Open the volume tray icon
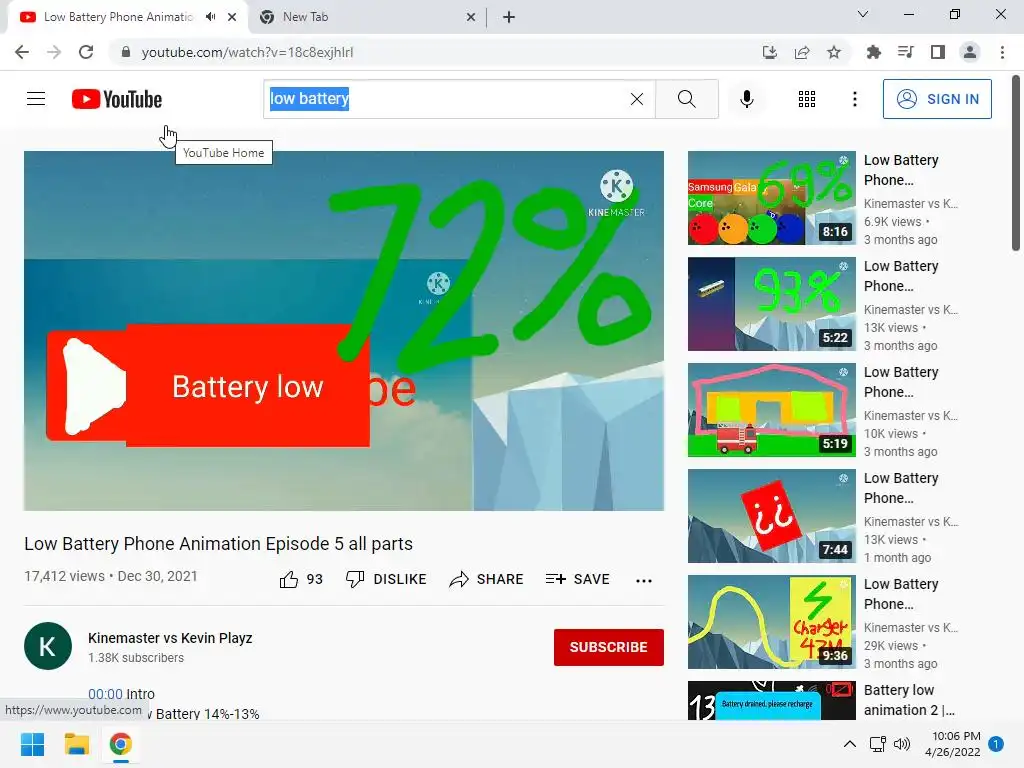This screenshot has height=768, width=1024. coord(902,744)
